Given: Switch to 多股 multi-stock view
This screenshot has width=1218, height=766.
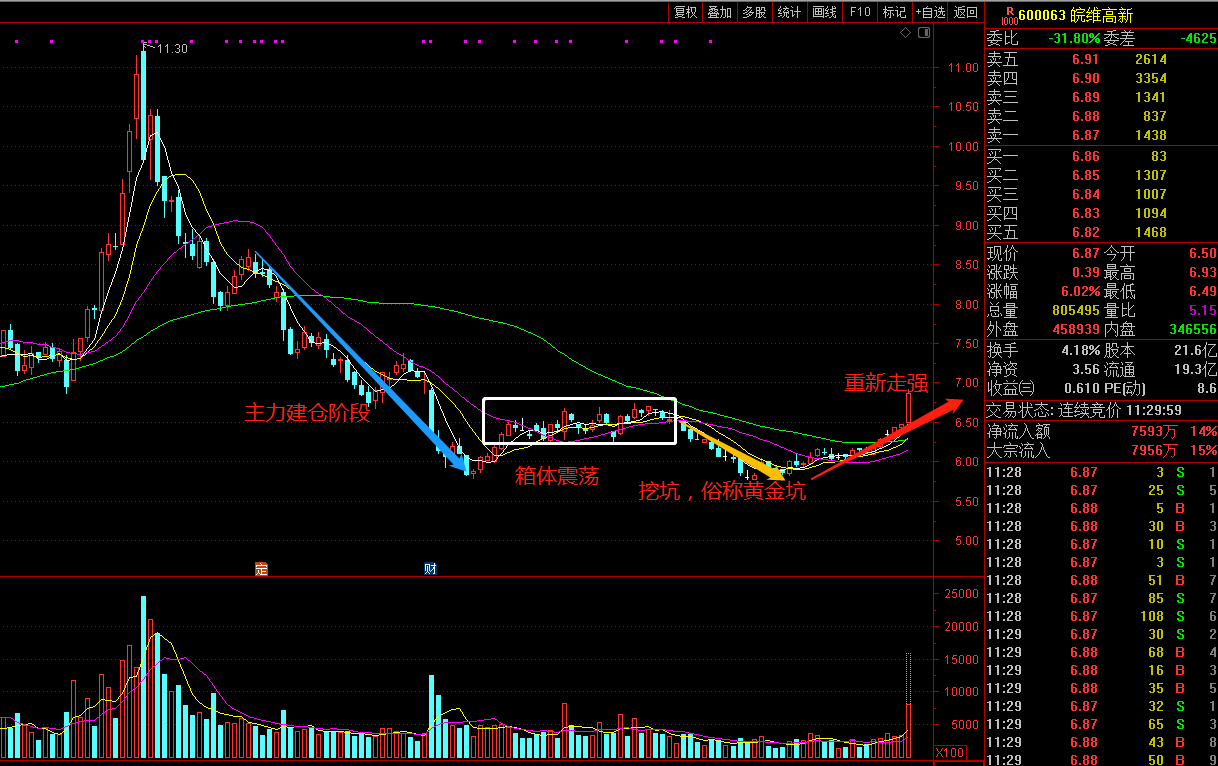Looking at the screenshot, I should tap(754, 12).
